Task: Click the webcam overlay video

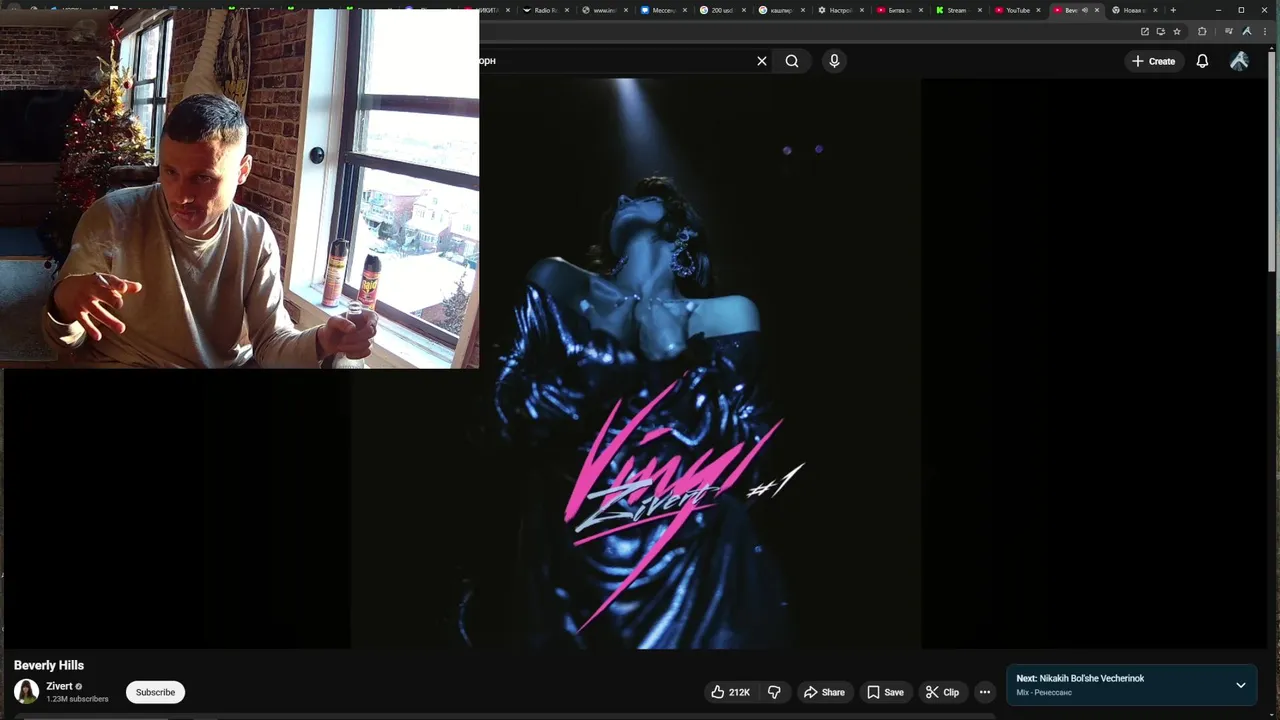Action: tap(240, 189)
